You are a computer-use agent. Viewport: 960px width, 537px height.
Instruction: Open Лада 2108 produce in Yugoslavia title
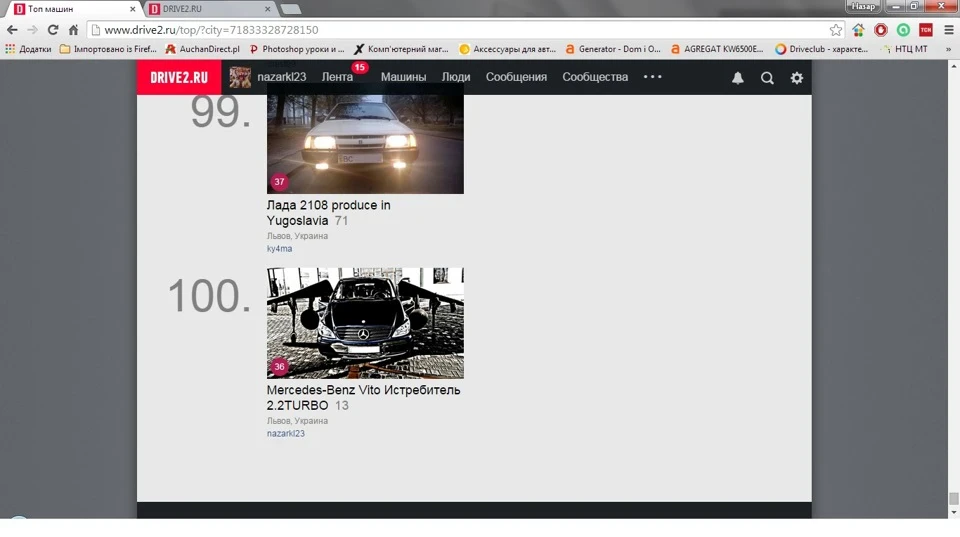(x=328, y=212)
